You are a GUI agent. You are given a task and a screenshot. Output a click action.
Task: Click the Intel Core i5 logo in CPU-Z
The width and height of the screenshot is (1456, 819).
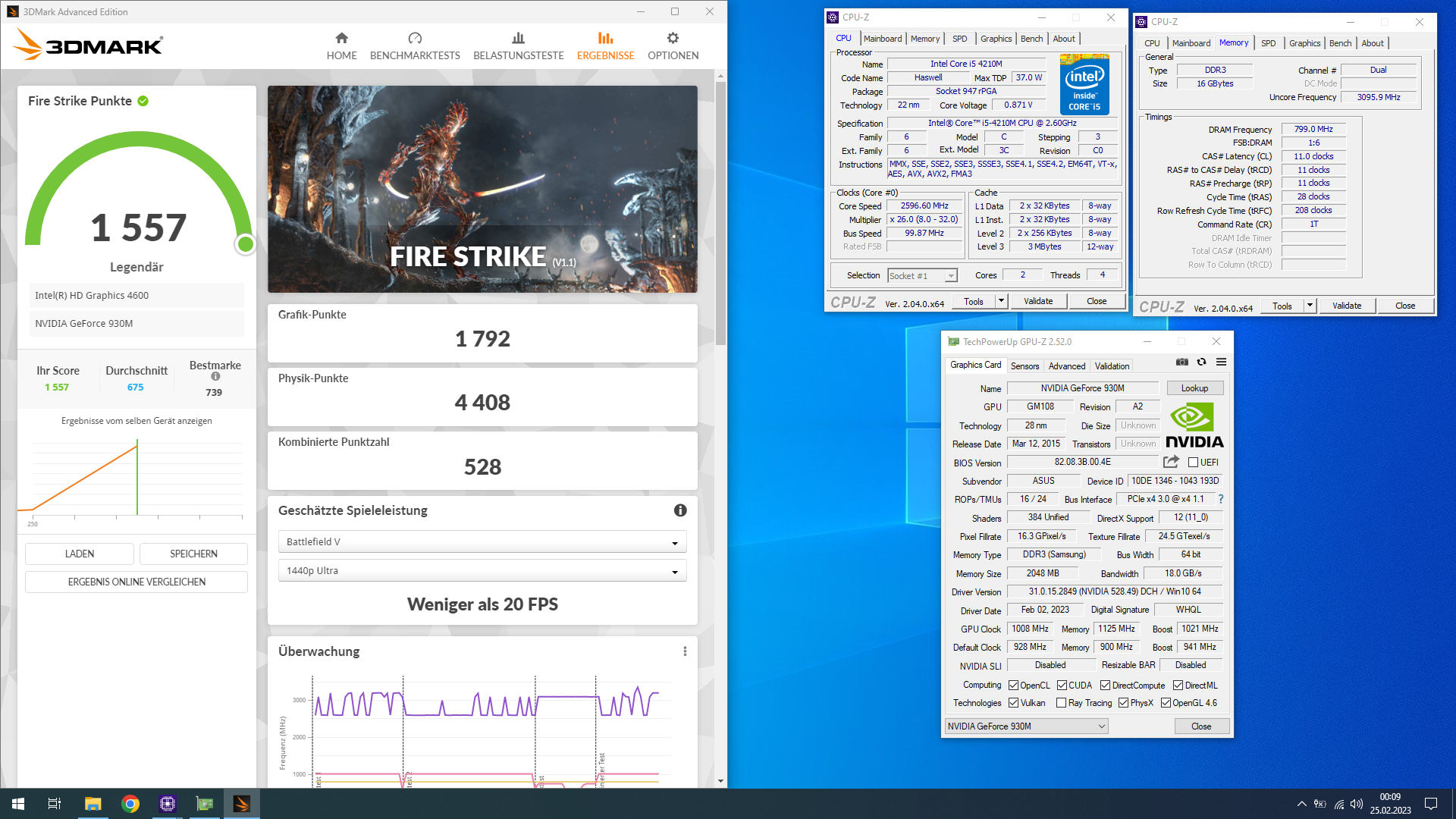tap(1084, 84)
